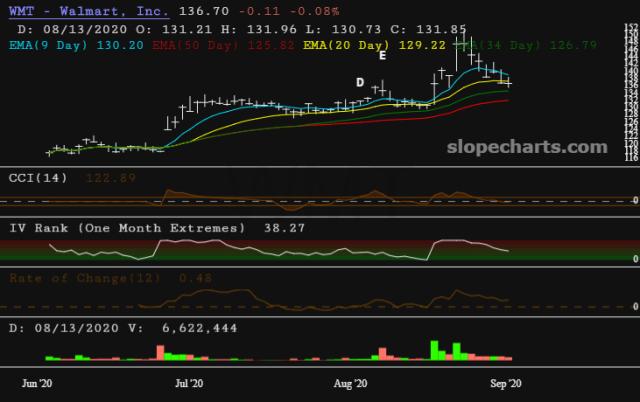The image size is (640, 402).
Task: Click the date D: 08/13/2020 in price header
Action: point(72,29)
